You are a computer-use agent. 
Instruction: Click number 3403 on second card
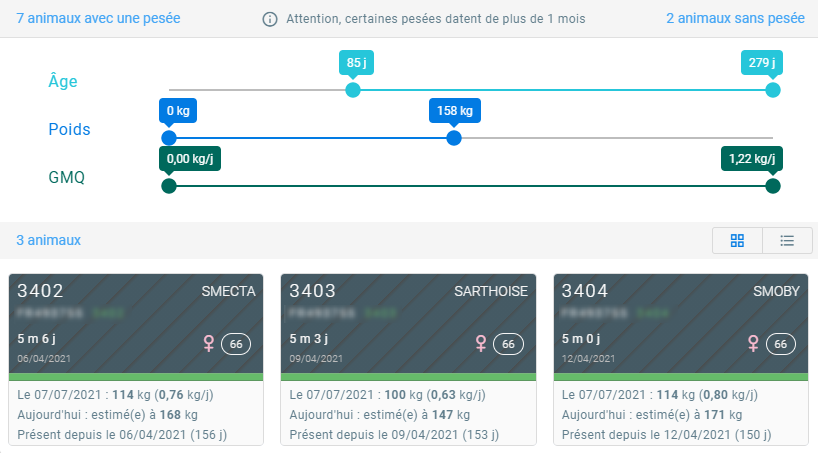point(312,291)
